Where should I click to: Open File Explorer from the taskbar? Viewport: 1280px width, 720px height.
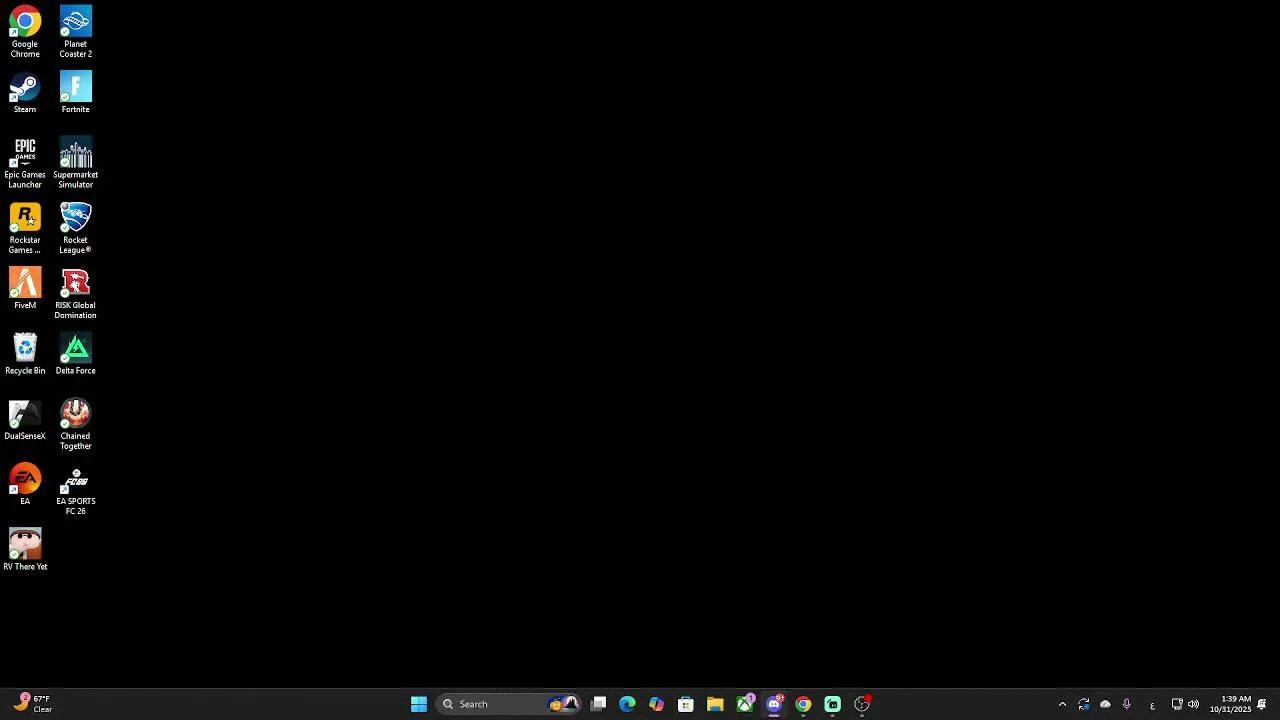point(715,704)
